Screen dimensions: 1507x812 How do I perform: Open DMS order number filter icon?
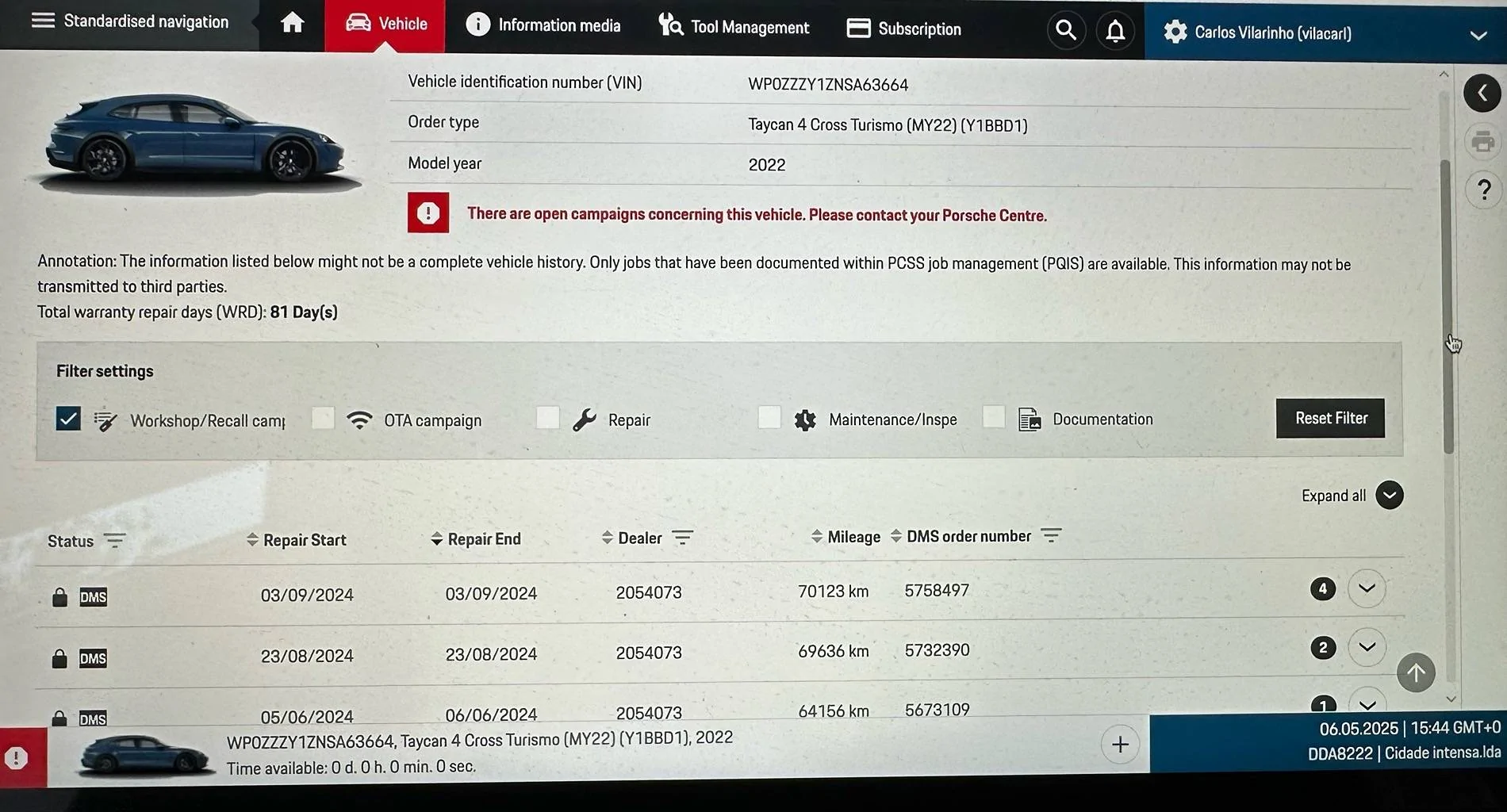tap(1050, 535)
